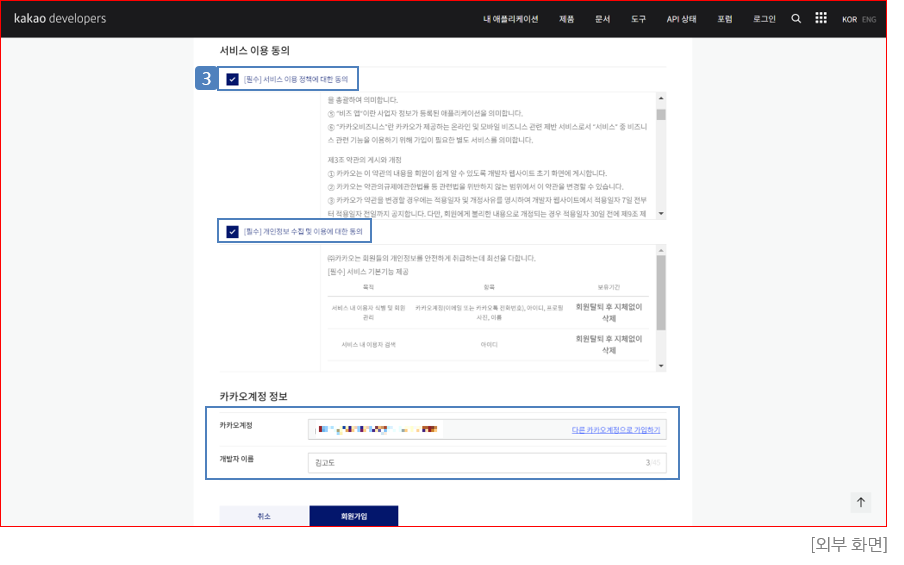The height and width of the screenshot is (565, 904).
Task: Open the 포럼 menu item
Action: point(725,19)
